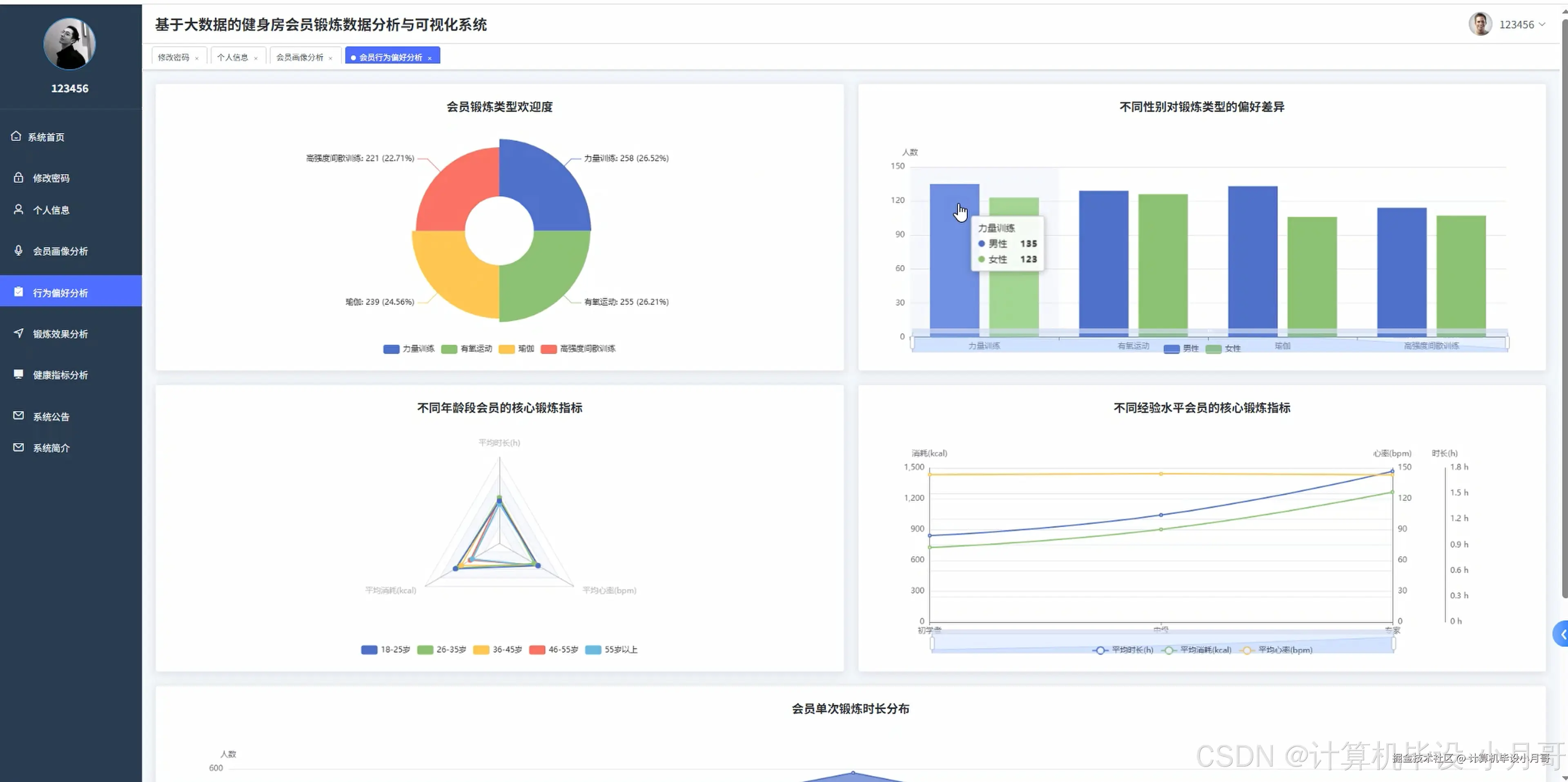Screen dimensions: 1568x782
Task: Toggle 平均时长(h) line legend
Action: [x=1123, y=650]
